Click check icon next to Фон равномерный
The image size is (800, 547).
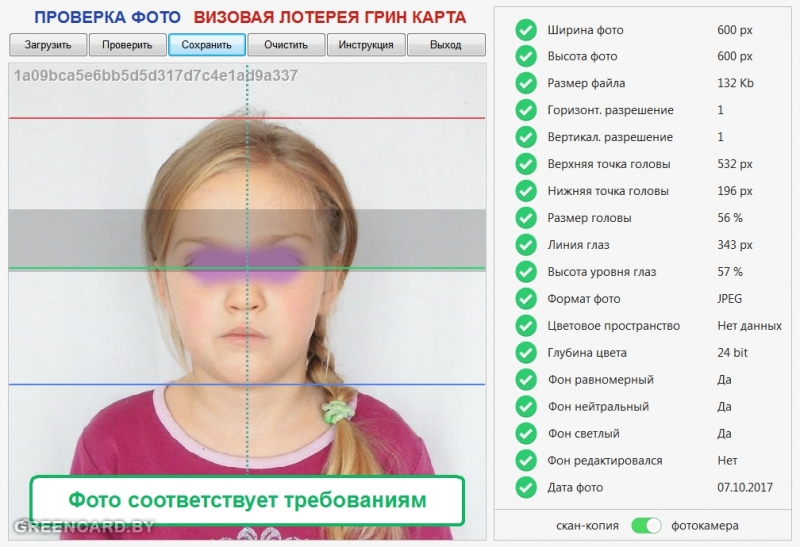[526, 380]
